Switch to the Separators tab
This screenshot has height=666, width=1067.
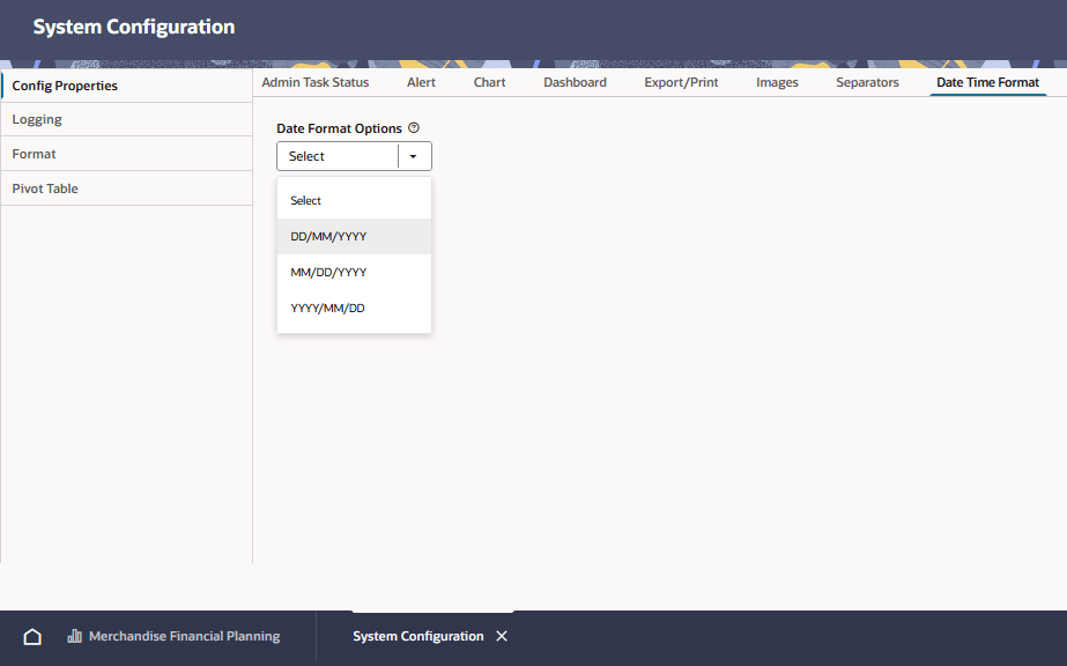(868, 82)
